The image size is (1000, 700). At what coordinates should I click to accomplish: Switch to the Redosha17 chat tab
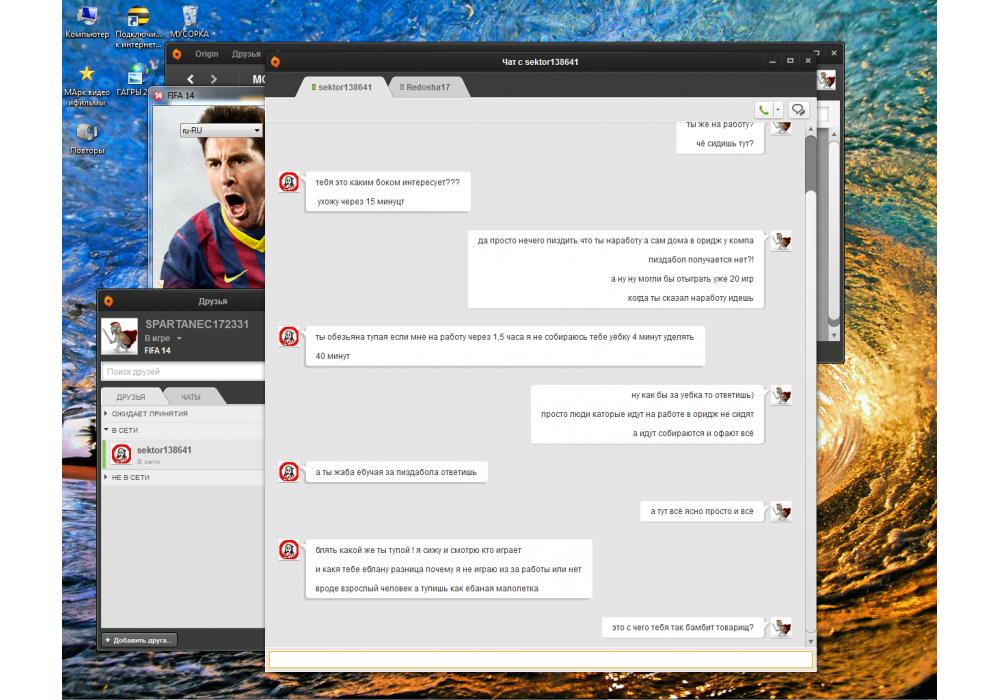click(426, 88)
